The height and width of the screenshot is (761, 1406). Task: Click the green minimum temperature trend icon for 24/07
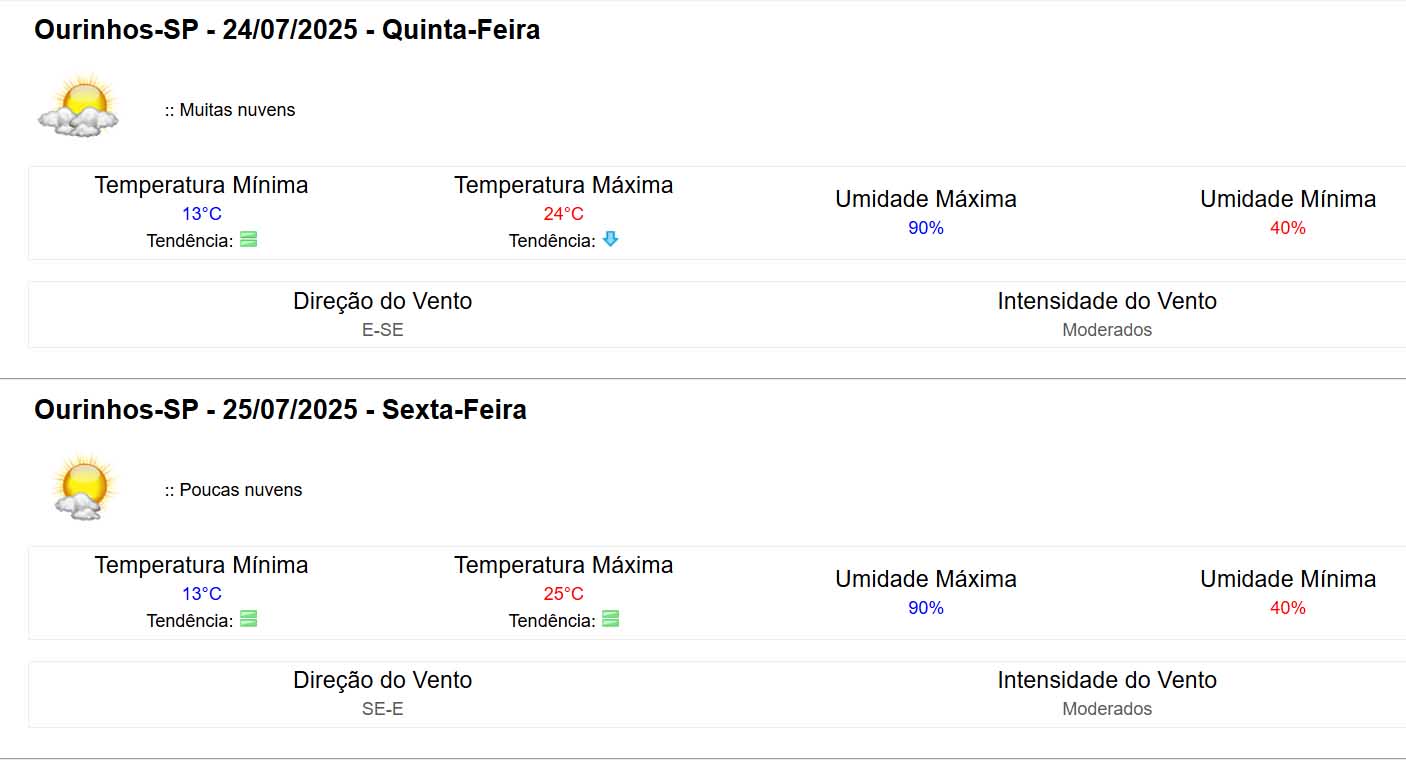tap(248, 240)
